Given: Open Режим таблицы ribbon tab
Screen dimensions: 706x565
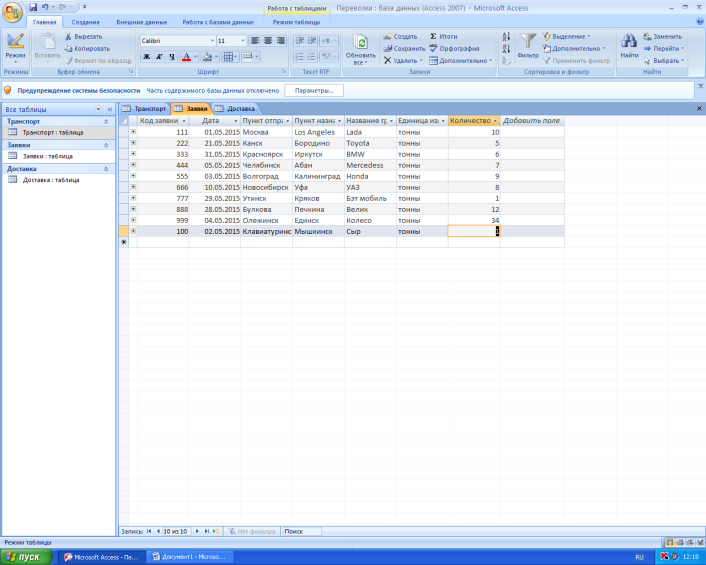Looking at the screenshot, I should (296, 22).
